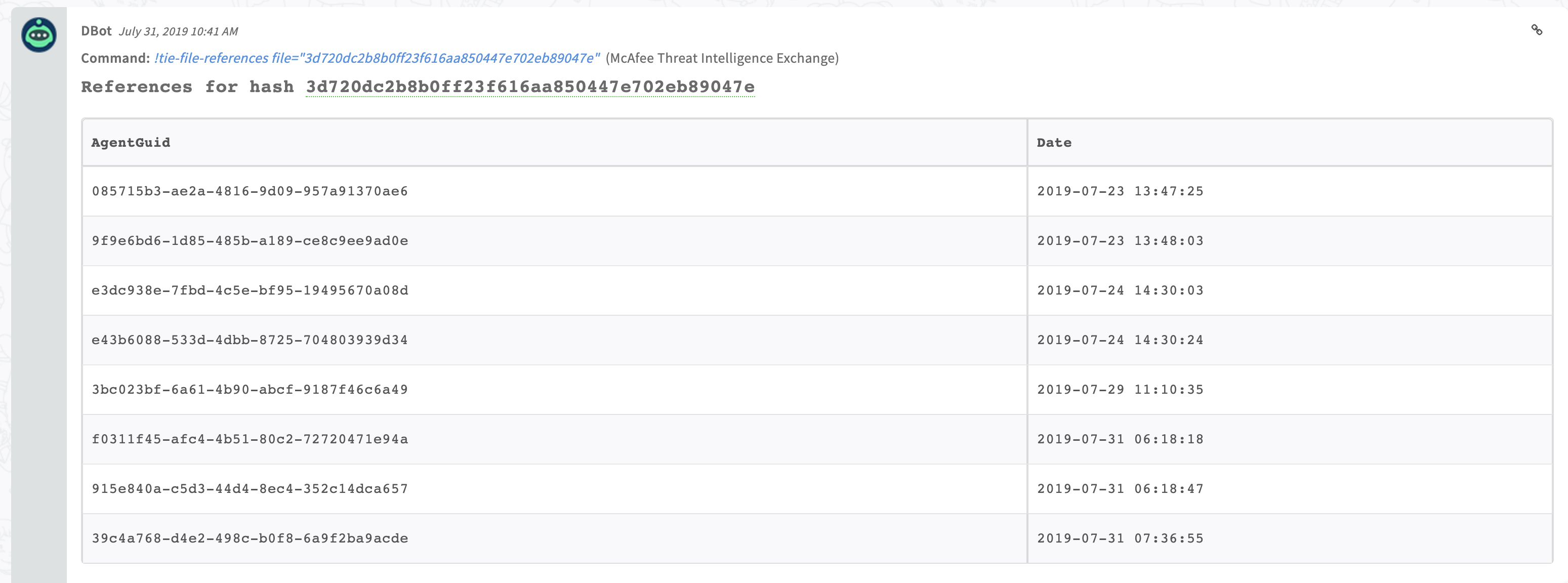Viewport: 1568px width, 583px height.
Task: Select AgentGuid starting with 085715b3
Action: (x=250, y=191)
